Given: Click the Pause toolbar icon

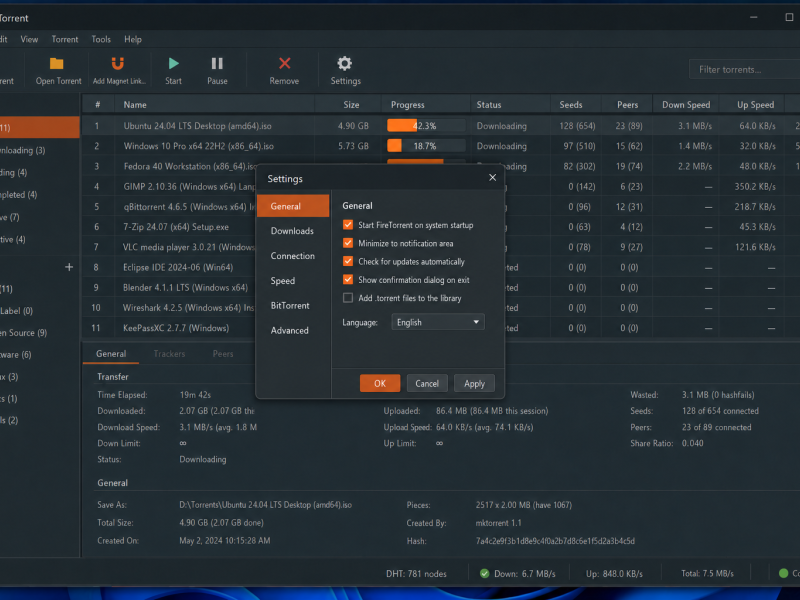Looking at the screenshot, I should (x=217, y=63).
